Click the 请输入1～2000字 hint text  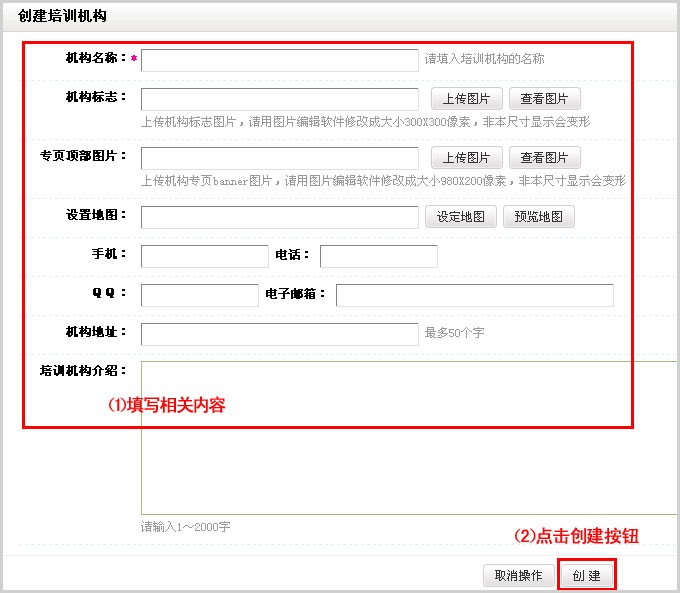[x=185, y=527]
